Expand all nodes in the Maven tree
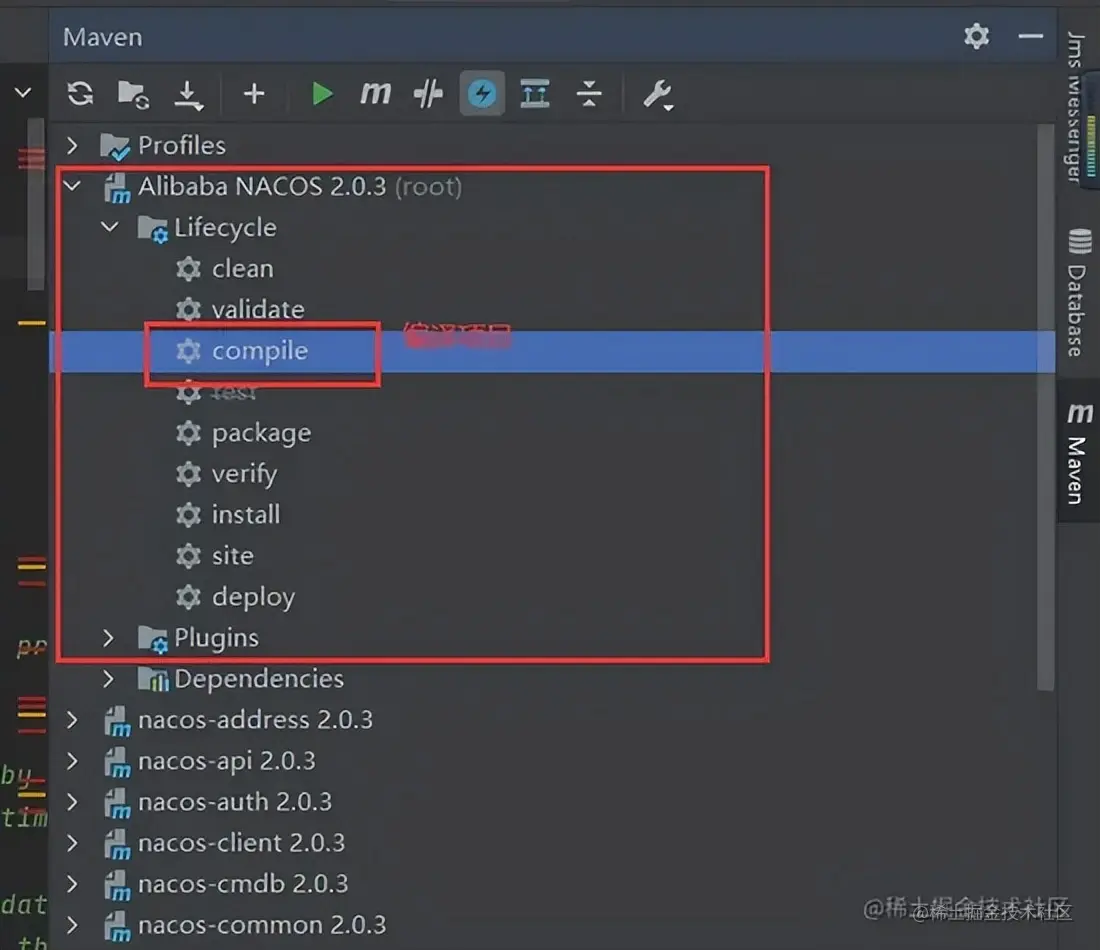This screenshot has width=1100, height=950. [x=534, y=94]
